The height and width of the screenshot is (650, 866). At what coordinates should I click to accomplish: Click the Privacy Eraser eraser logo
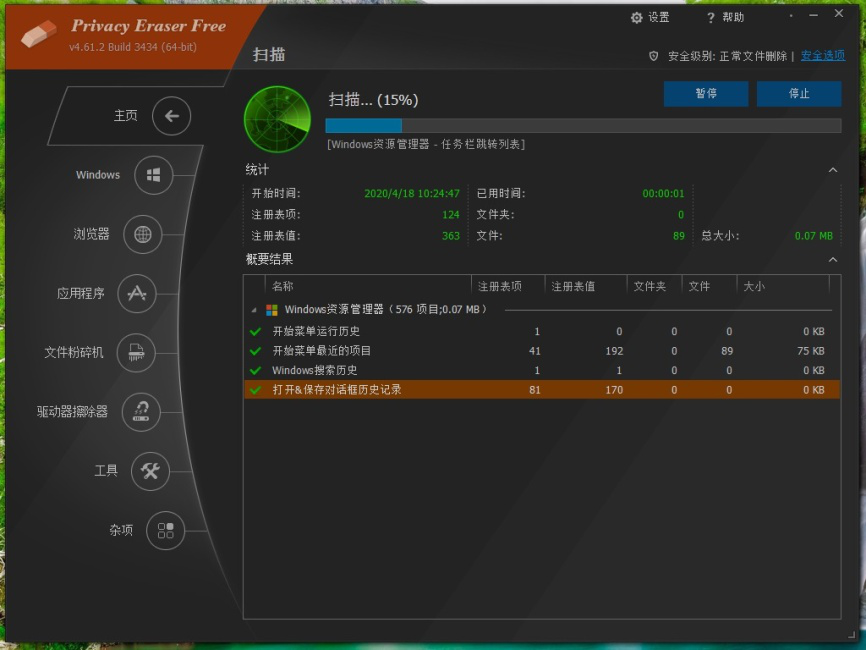[38, 34]
